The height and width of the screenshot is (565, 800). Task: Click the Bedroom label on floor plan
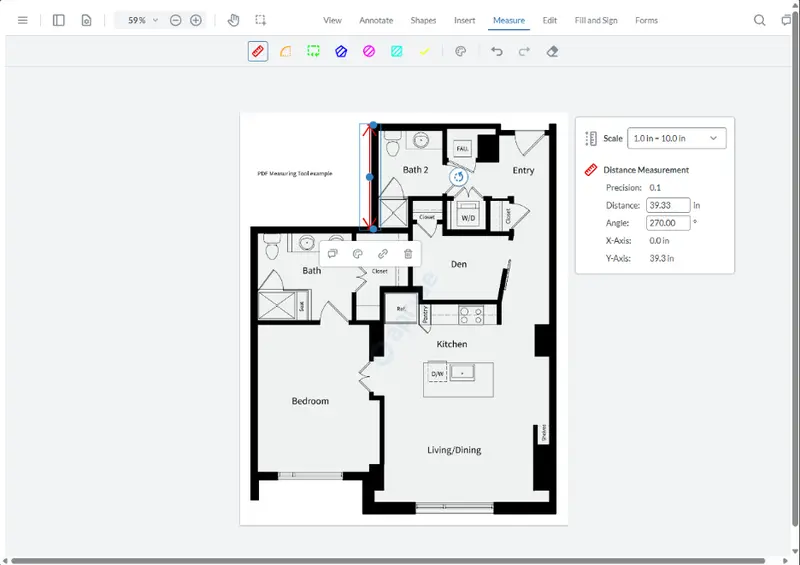310,401
